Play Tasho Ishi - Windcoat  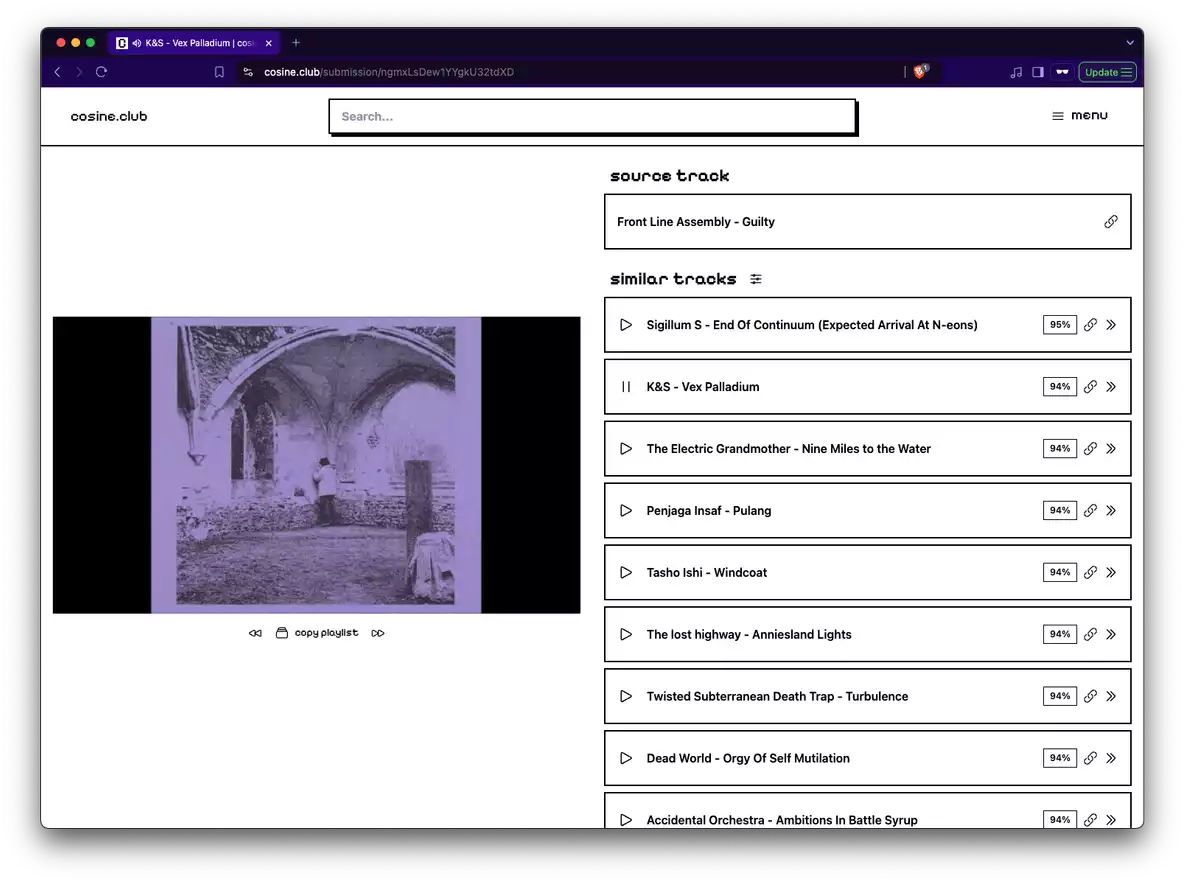[x=626, y=573]
